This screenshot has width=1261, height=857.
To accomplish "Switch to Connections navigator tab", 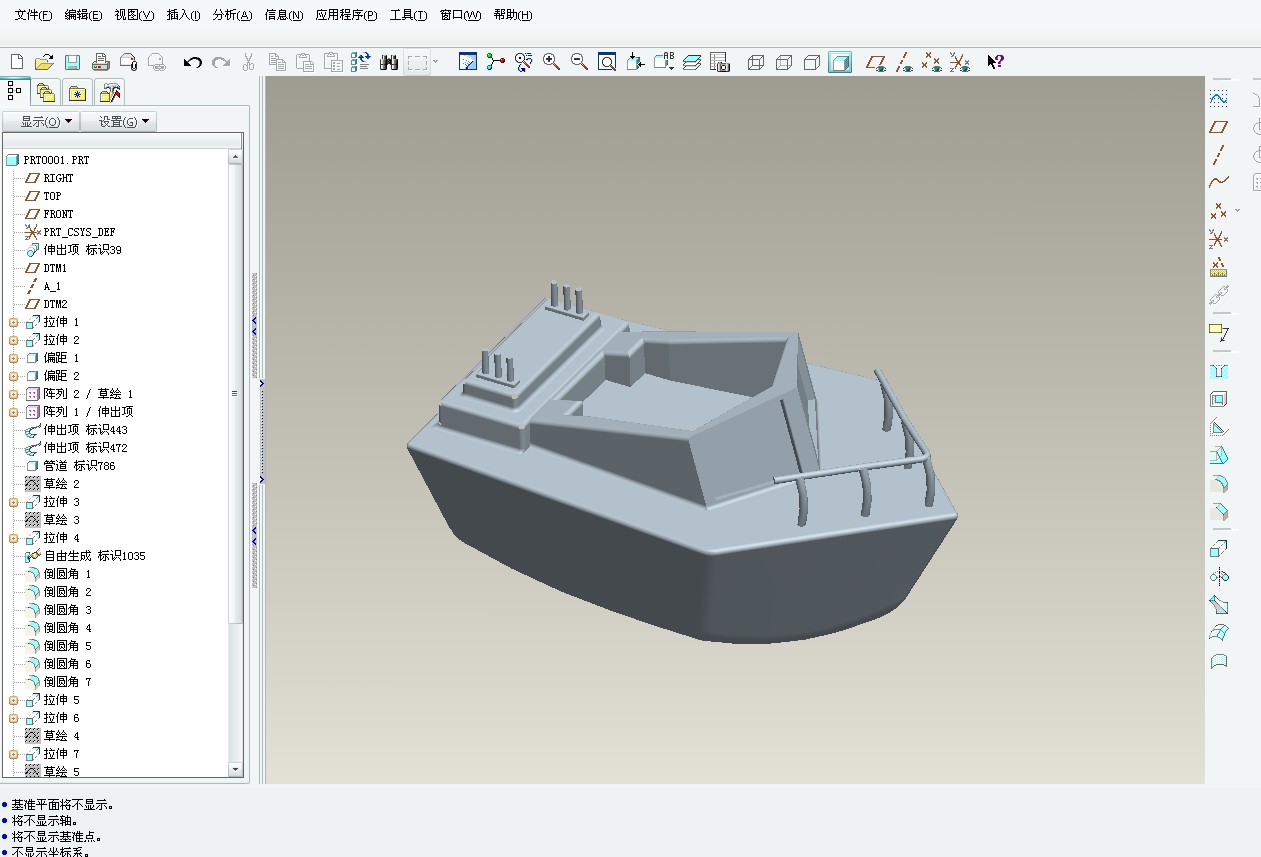I will 110,92.
